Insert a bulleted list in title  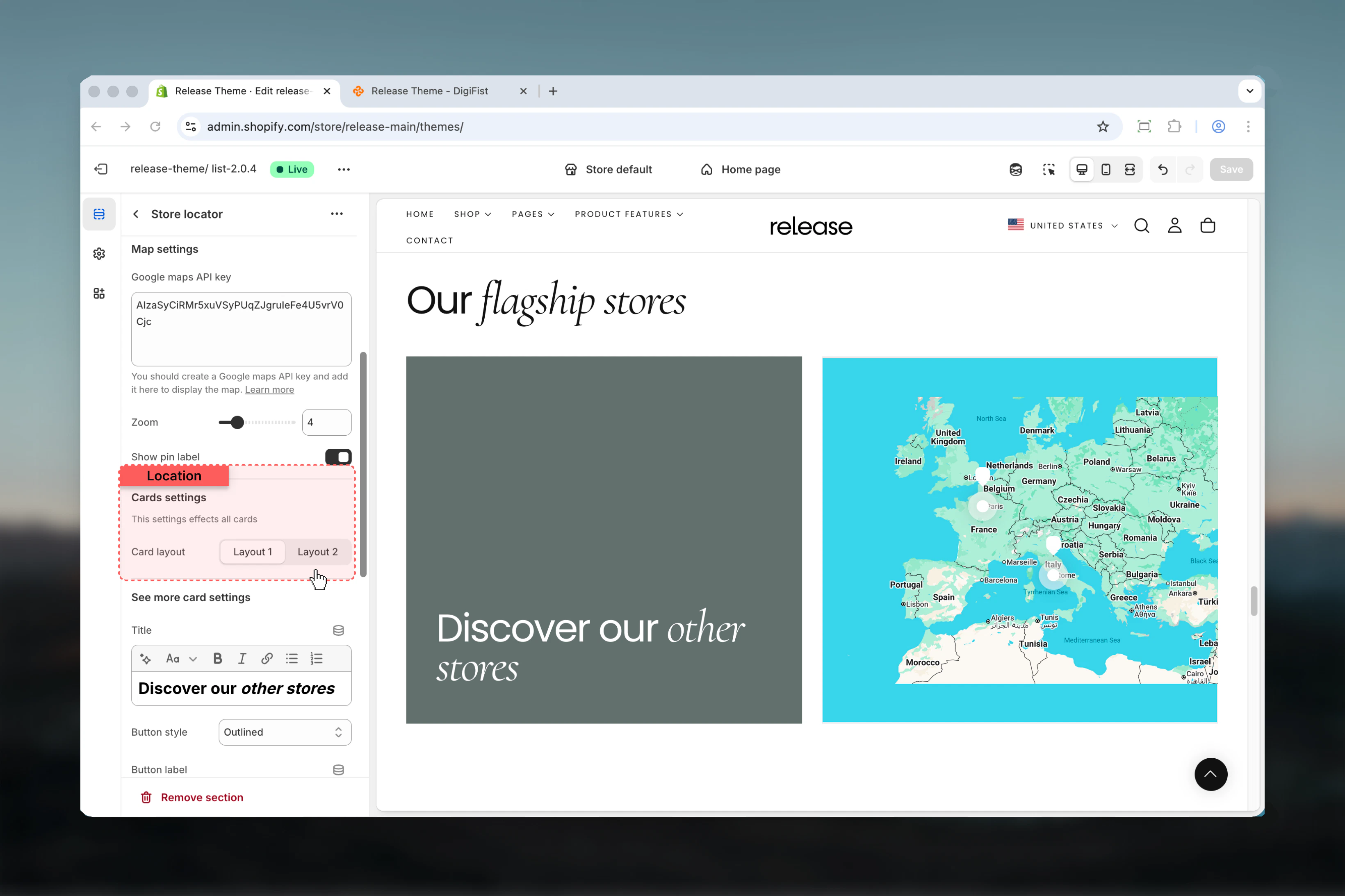click(x=292, y=659)
